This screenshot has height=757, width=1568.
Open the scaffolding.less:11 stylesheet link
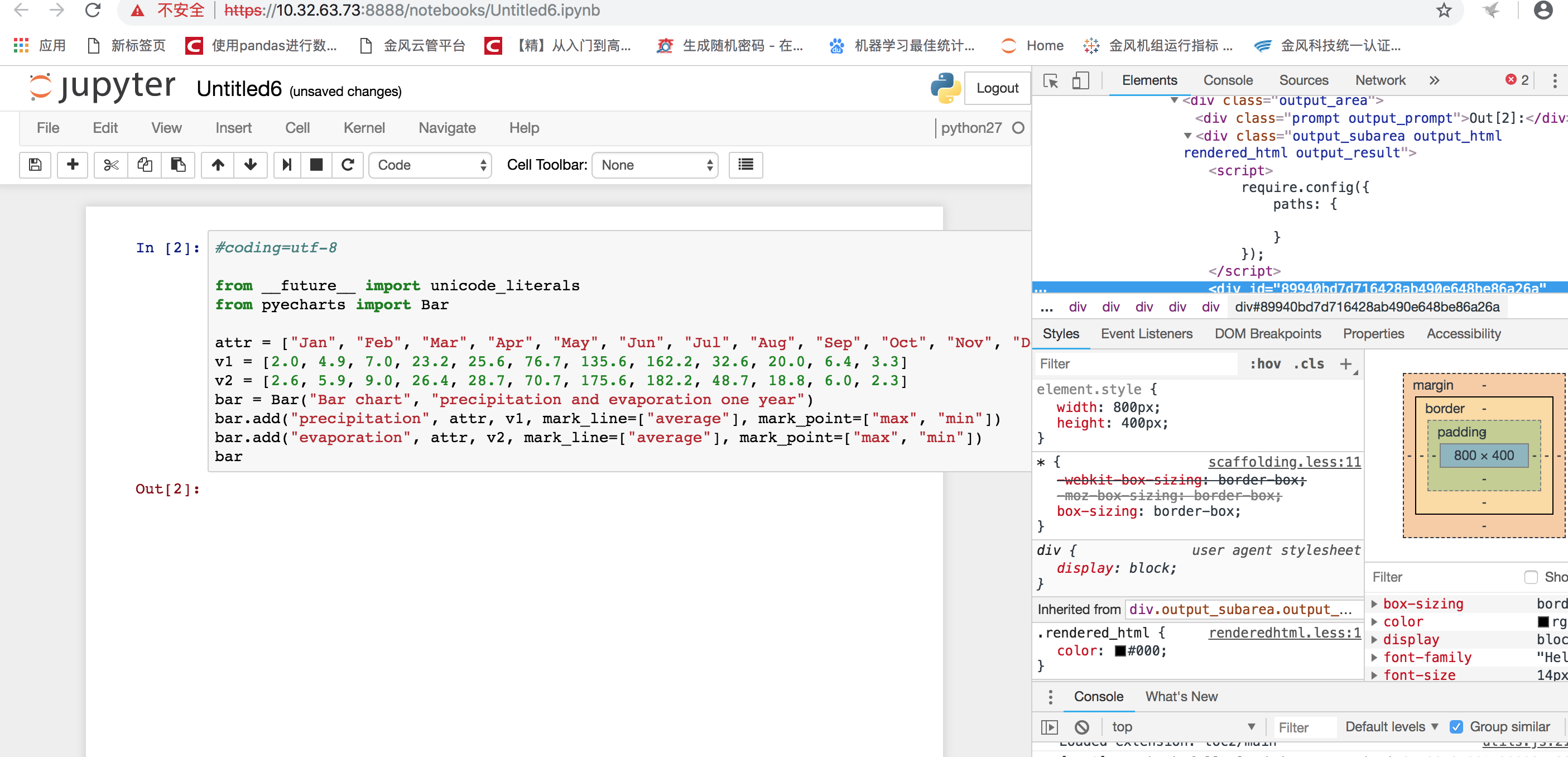click(x=1284, y=462)
